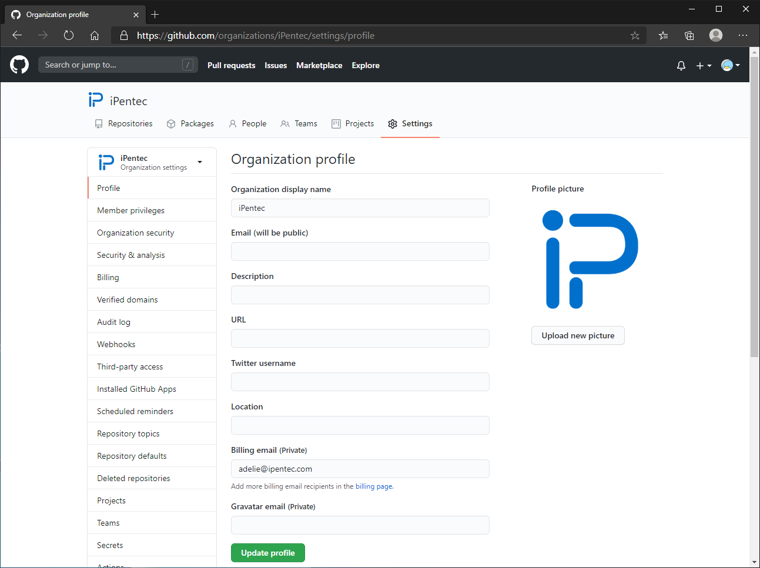Open Teams tab in org navigation
This screenshot has width=760, height=568.
299,124
